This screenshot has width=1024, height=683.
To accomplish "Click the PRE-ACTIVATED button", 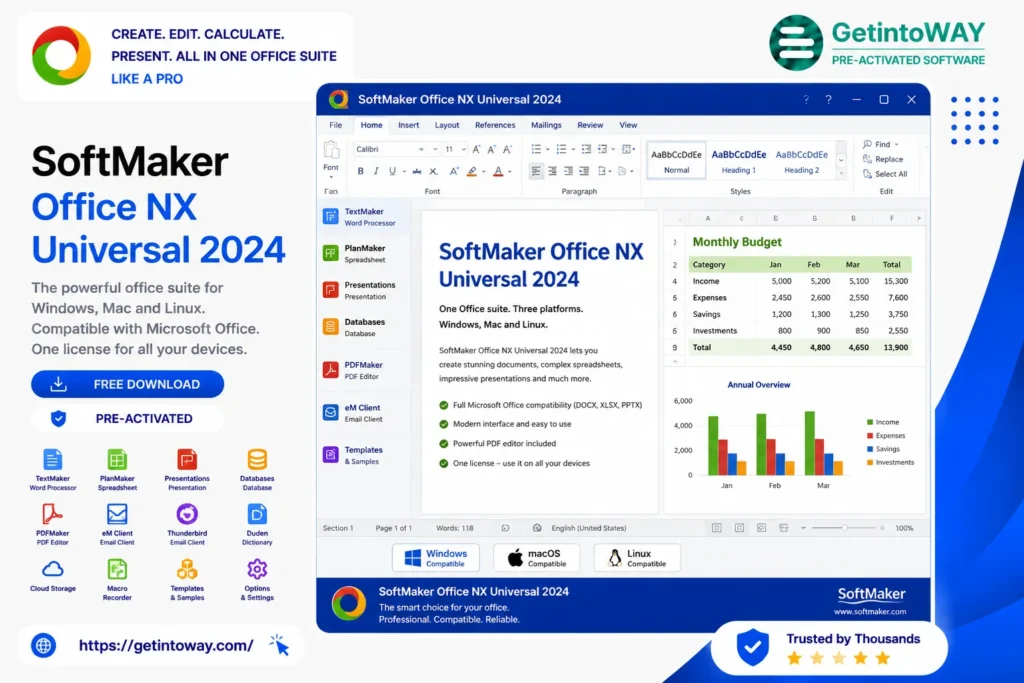I will click(x=127, y=419).
